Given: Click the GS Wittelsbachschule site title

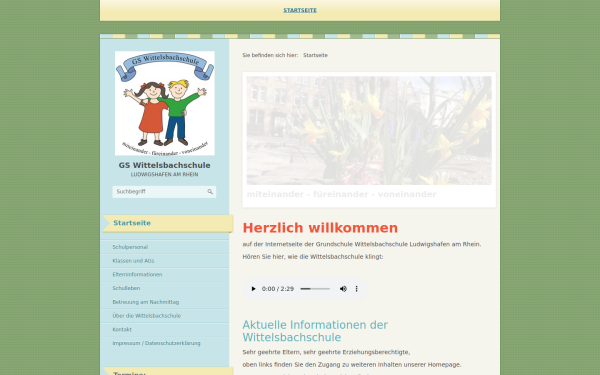Looking at the screenshot, I should pyautogui.click(x=165, y=165).
